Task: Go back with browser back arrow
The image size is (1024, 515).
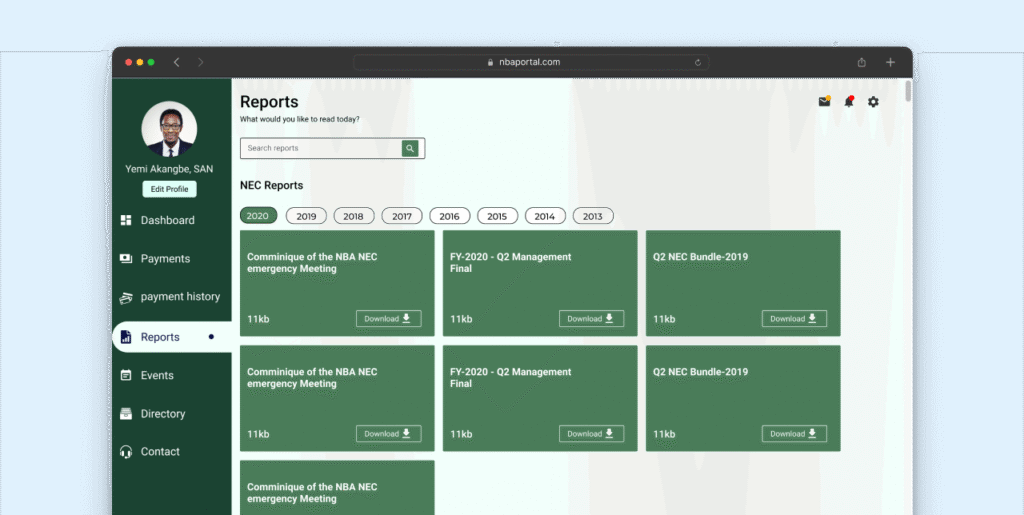Action: [177, 62]
